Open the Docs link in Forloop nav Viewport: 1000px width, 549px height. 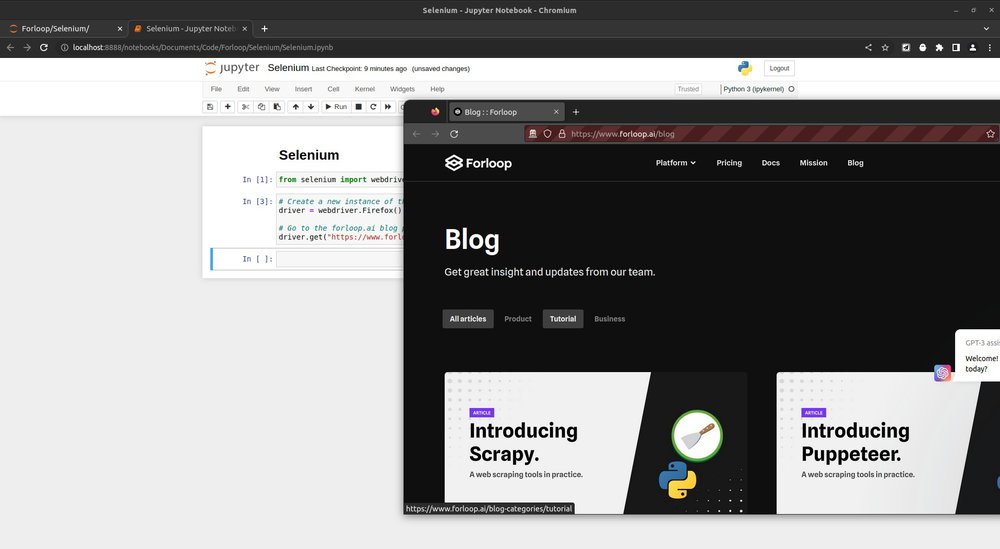coord(770,163)
